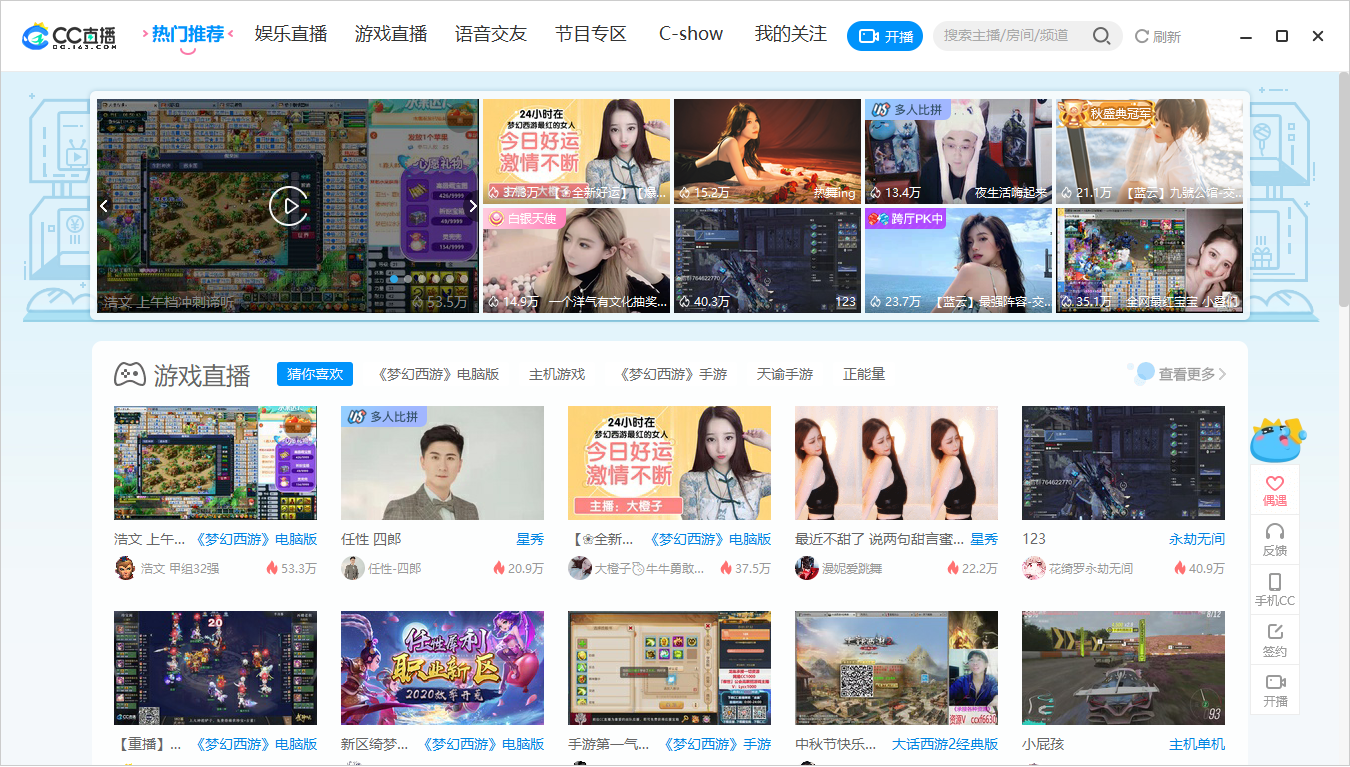This screenshot has width=1350, height=767.
Task: Click the play button on the carousel
Action: 289,206
